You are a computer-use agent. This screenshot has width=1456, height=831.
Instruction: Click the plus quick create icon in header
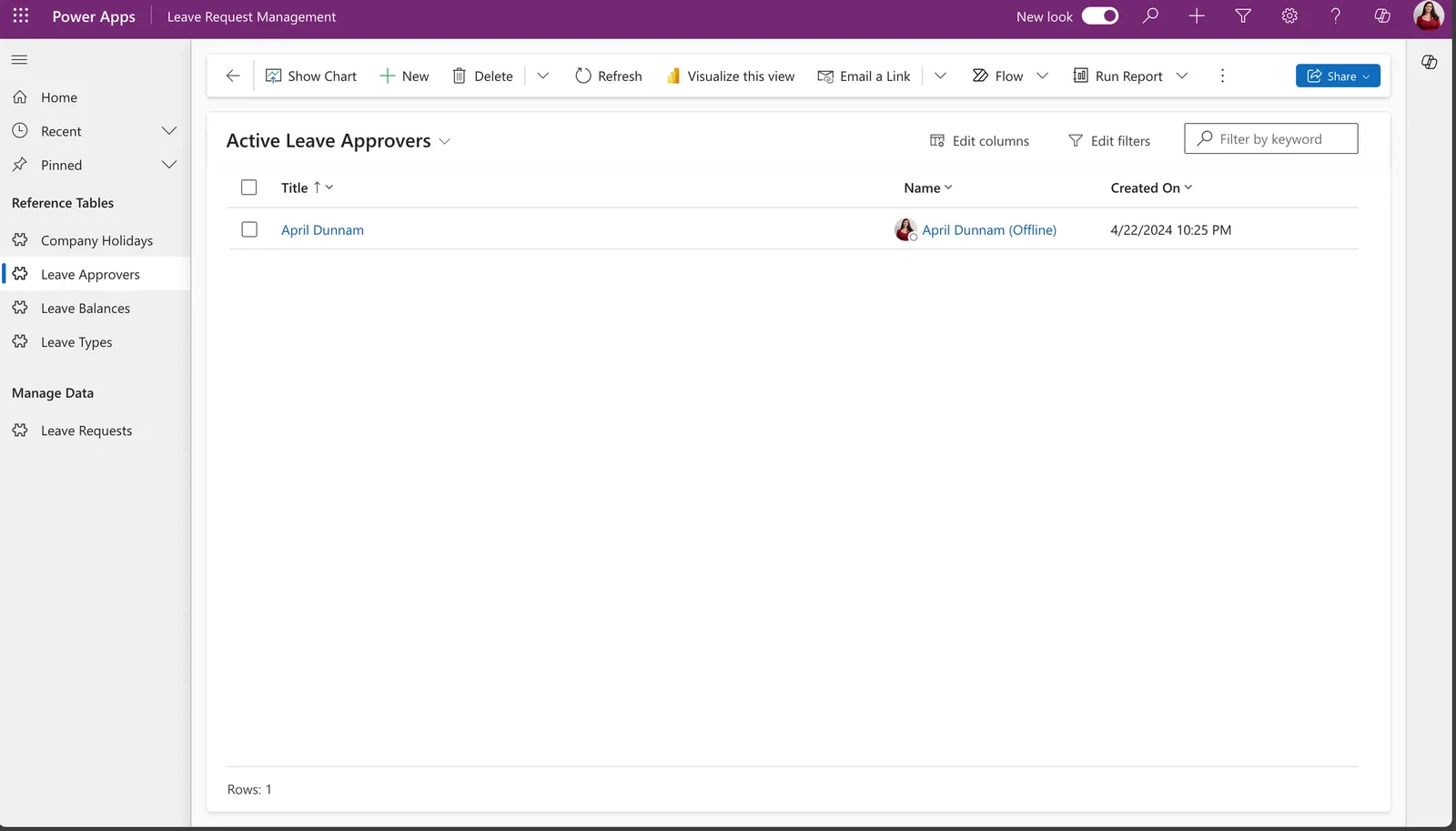point(1197,15)
